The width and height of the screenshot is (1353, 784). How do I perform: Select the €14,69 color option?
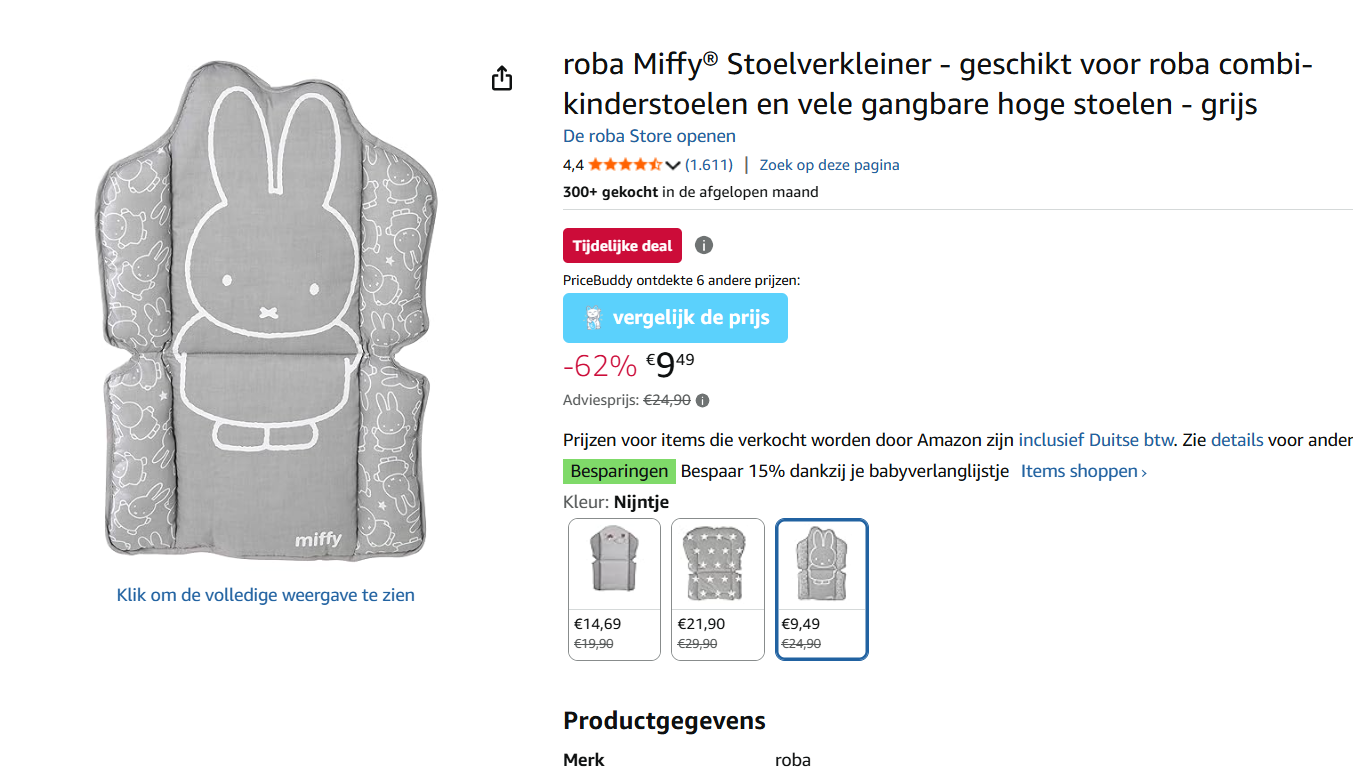tap(613, 588)
